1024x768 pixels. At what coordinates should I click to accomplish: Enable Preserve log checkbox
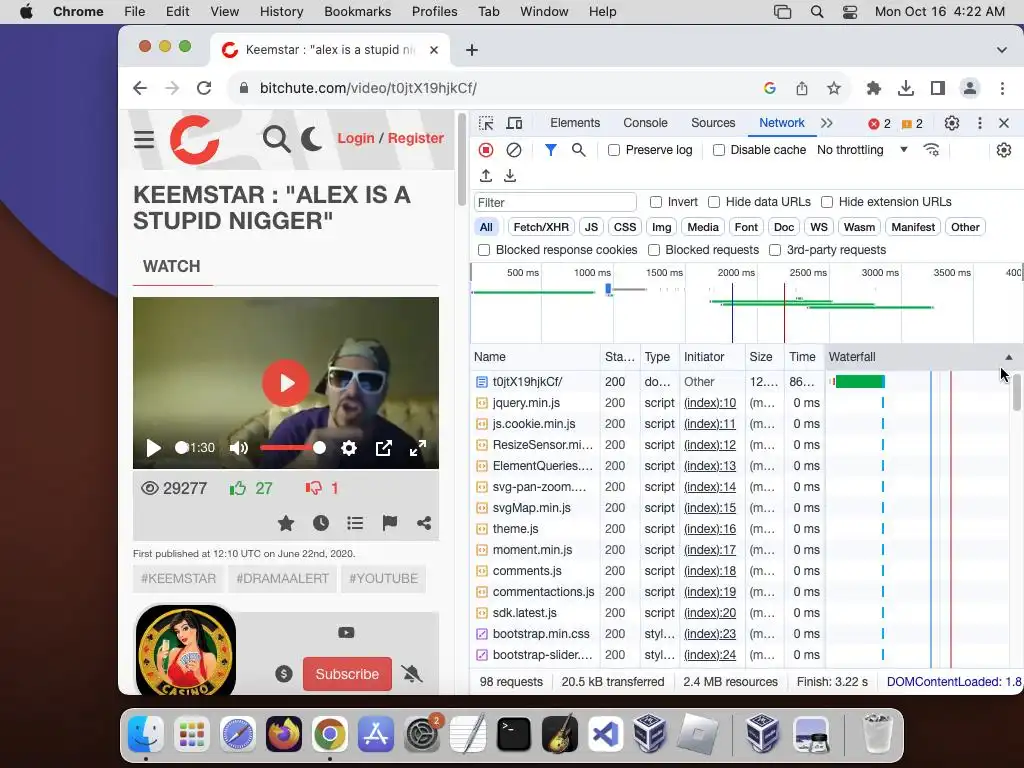pyautogui.click(x=614, y=150)
